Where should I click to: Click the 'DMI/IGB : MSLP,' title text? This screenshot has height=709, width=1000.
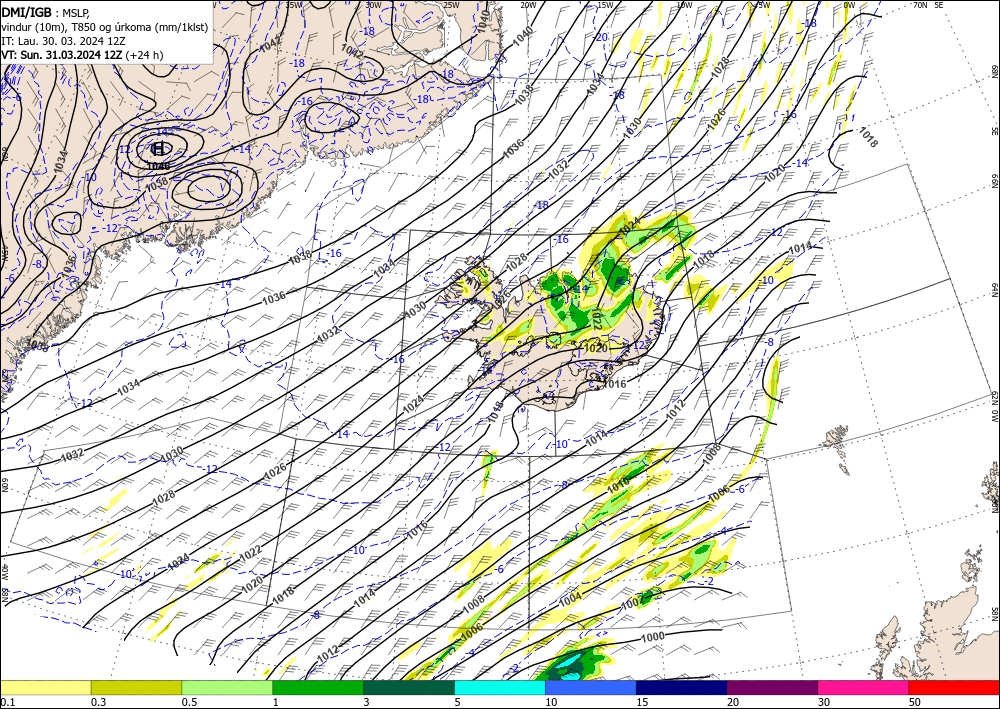46,11
